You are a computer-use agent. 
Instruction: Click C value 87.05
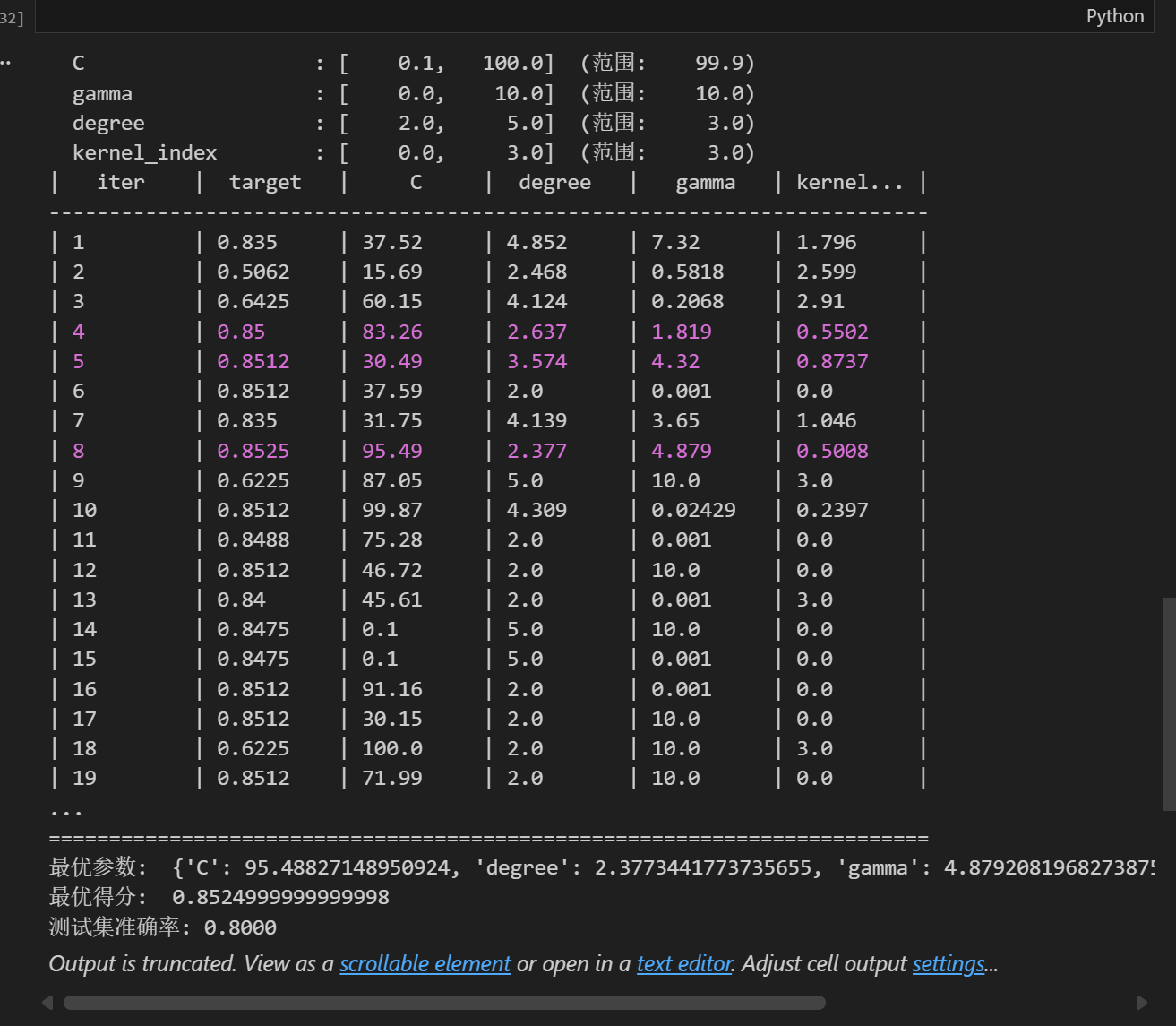click(392, 481)
